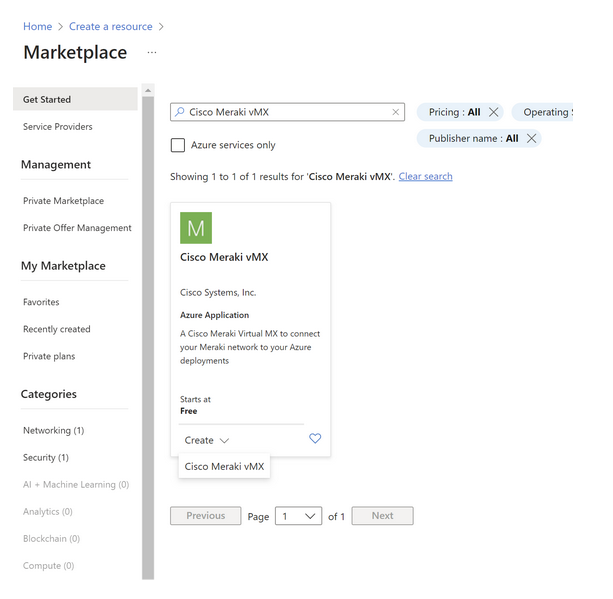
Task: Expand the Create dropdown on the card
Action: point(206,440)
